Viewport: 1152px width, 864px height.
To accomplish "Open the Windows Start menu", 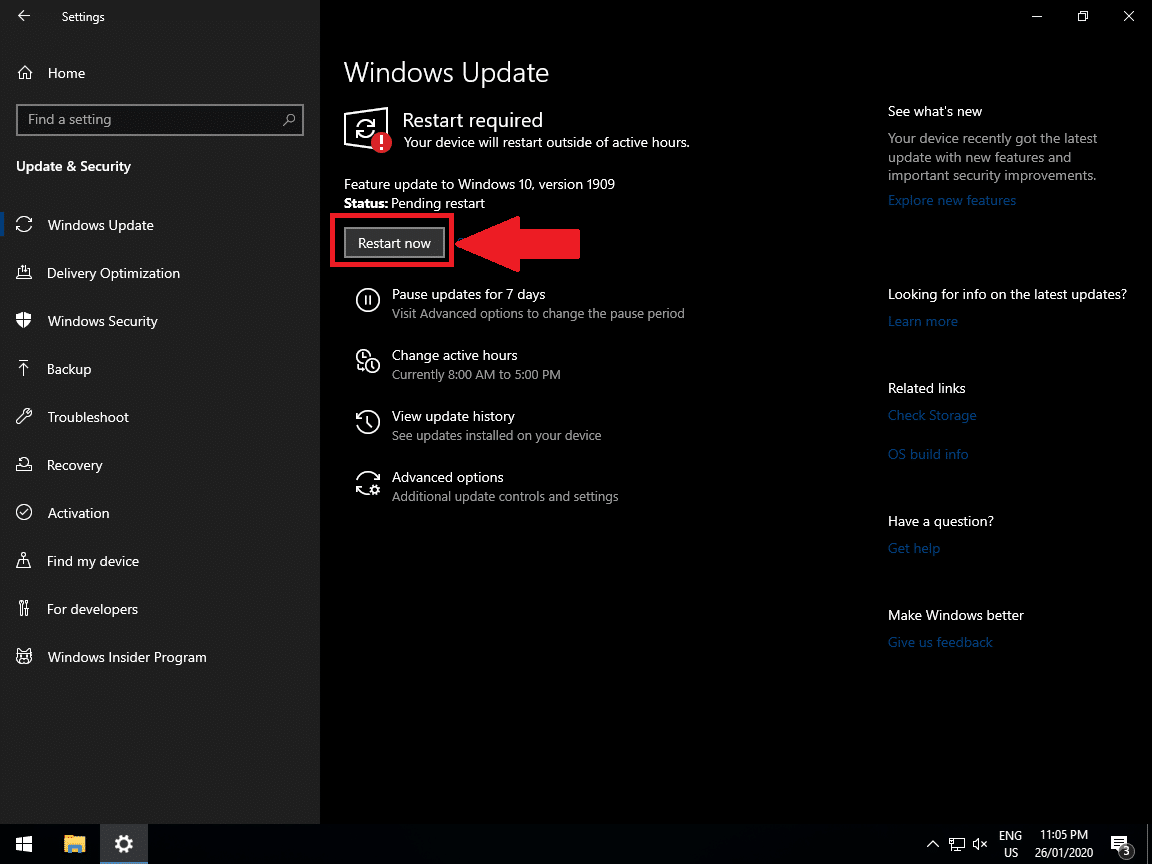I will point(24,843).
